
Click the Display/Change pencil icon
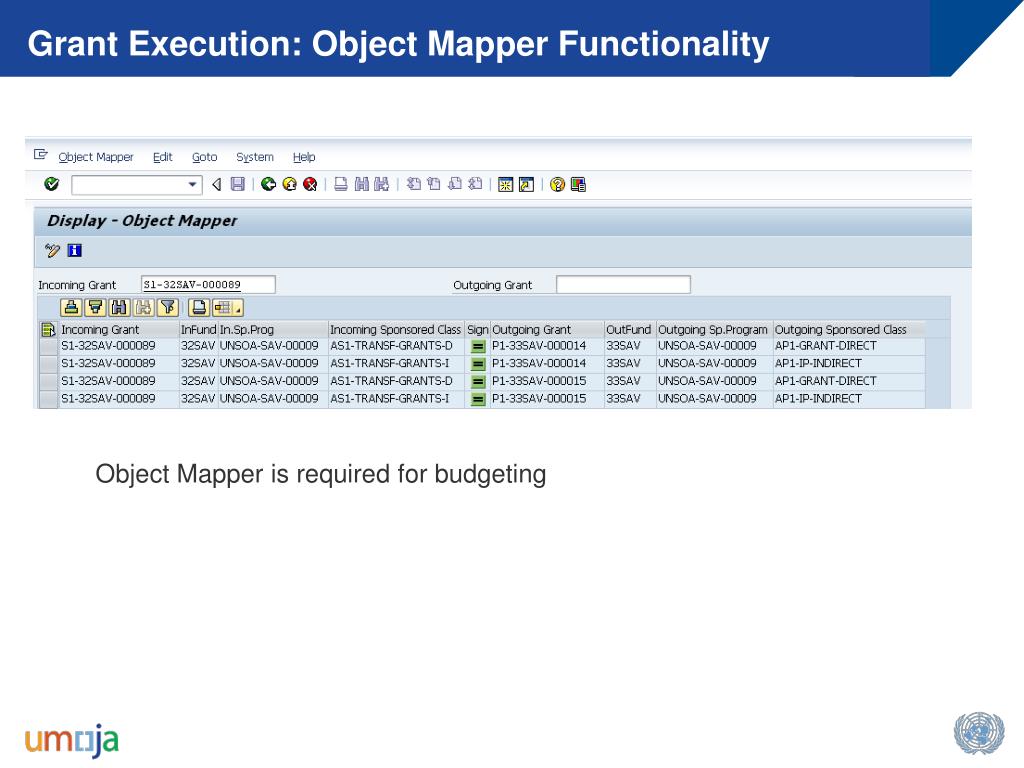pyautogui.click(x=53, y=250)
